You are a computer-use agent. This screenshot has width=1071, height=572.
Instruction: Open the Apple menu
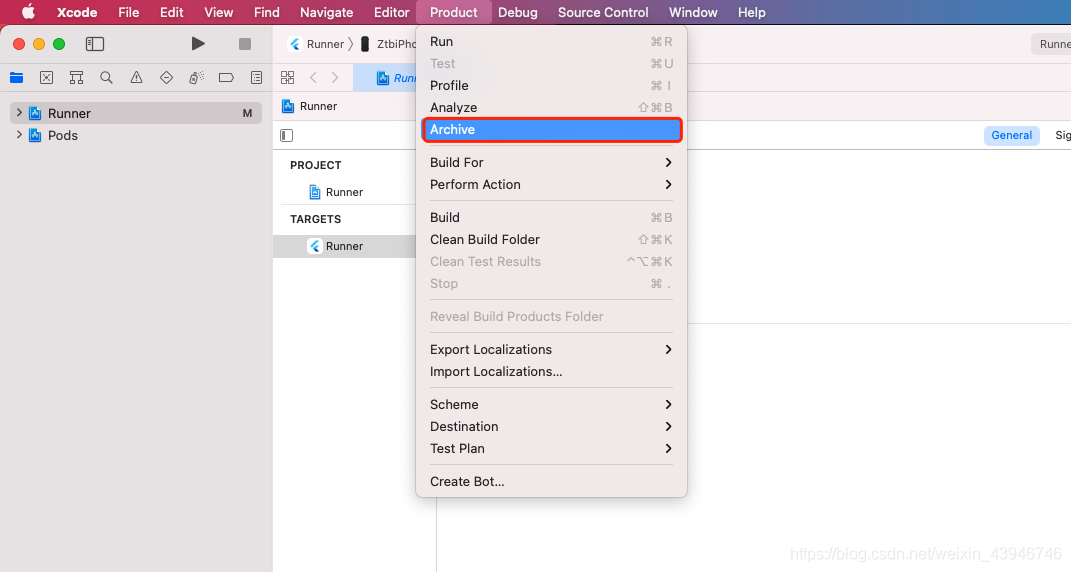(28, 12)
